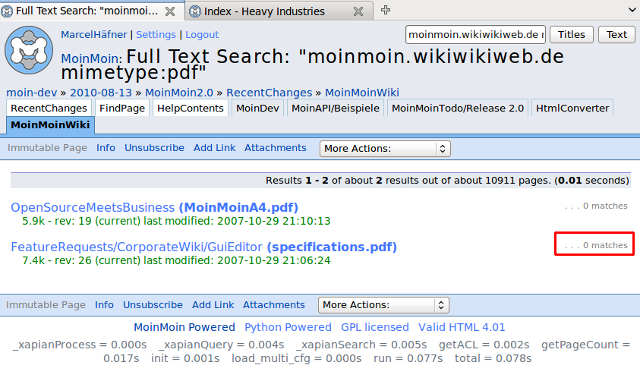Open the HtmlConverter navigation tab
Screen dimensions: 640x381
pos(572,108)
